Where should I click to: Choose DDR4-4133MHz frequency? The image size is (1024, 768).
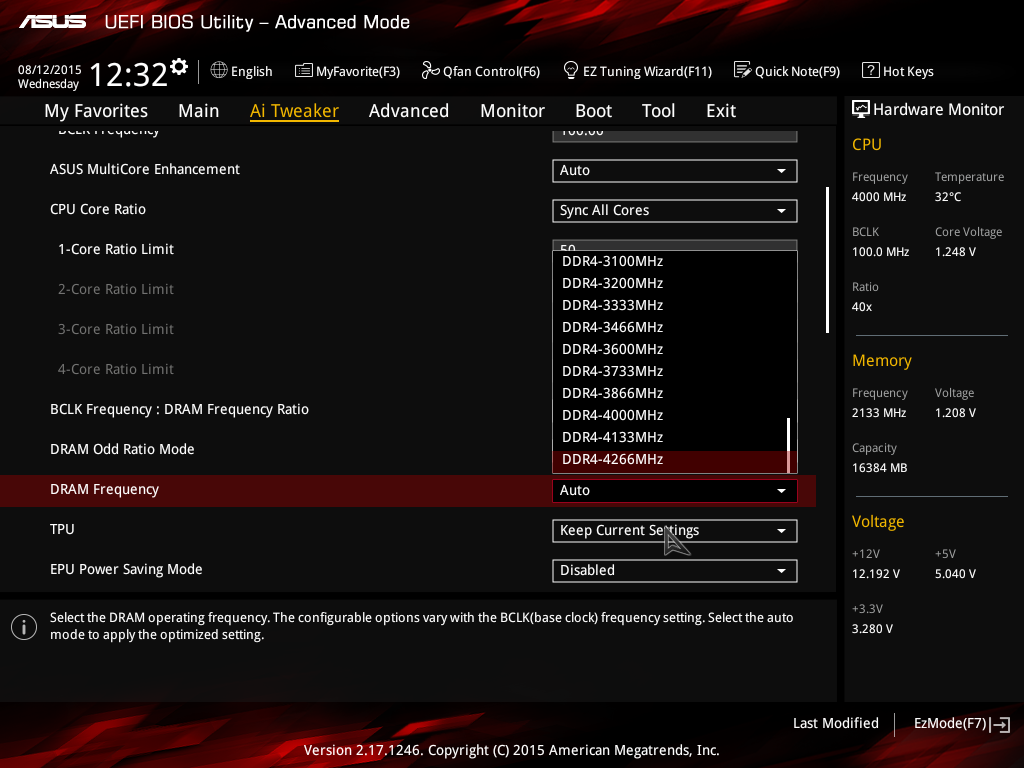(669, 438)
